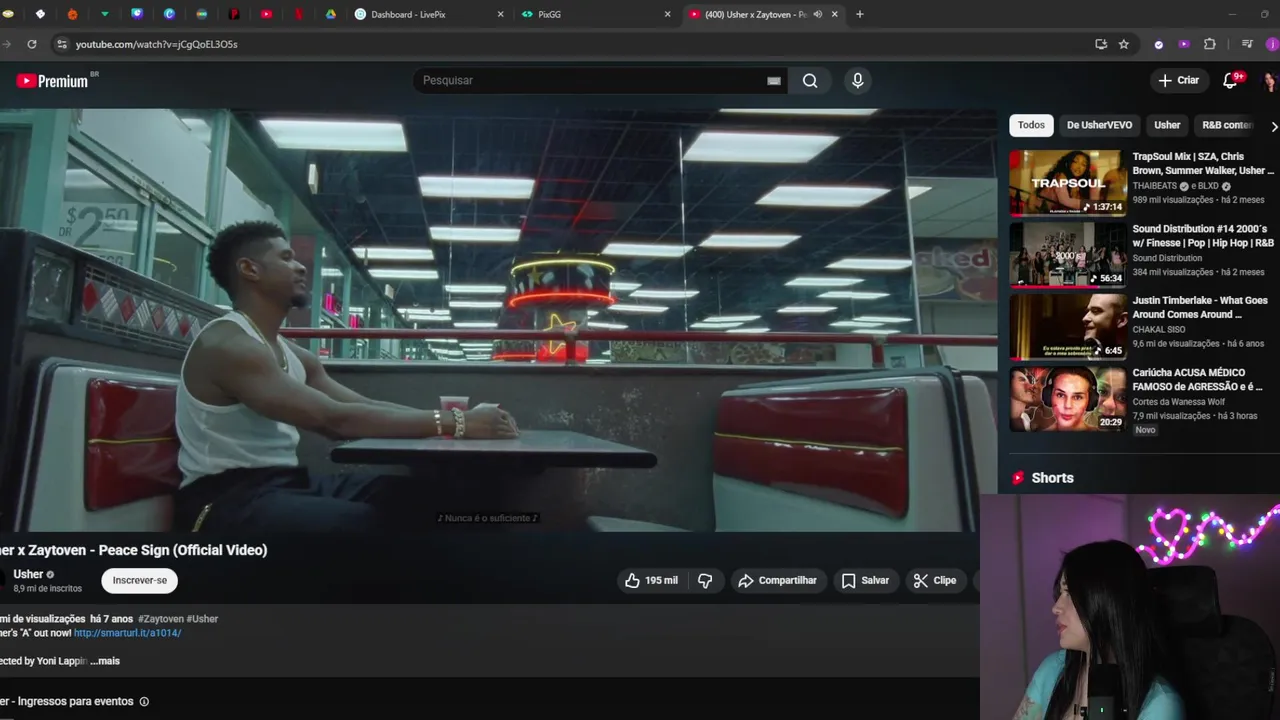Open a new browser tab
The width and height of the screenshot is (1280, 720).
[x=860, y=14]
